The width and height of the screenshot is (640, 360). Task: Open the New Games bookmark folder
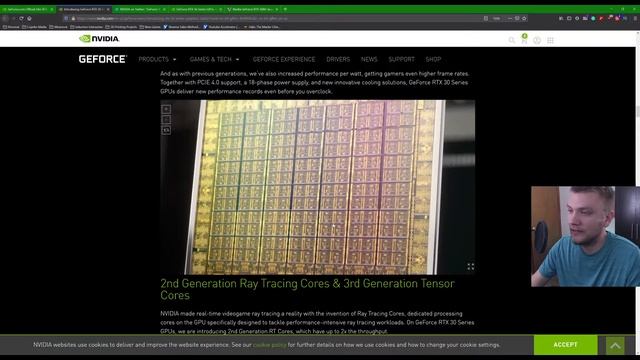pyautogui.click(x=150, y=27)
